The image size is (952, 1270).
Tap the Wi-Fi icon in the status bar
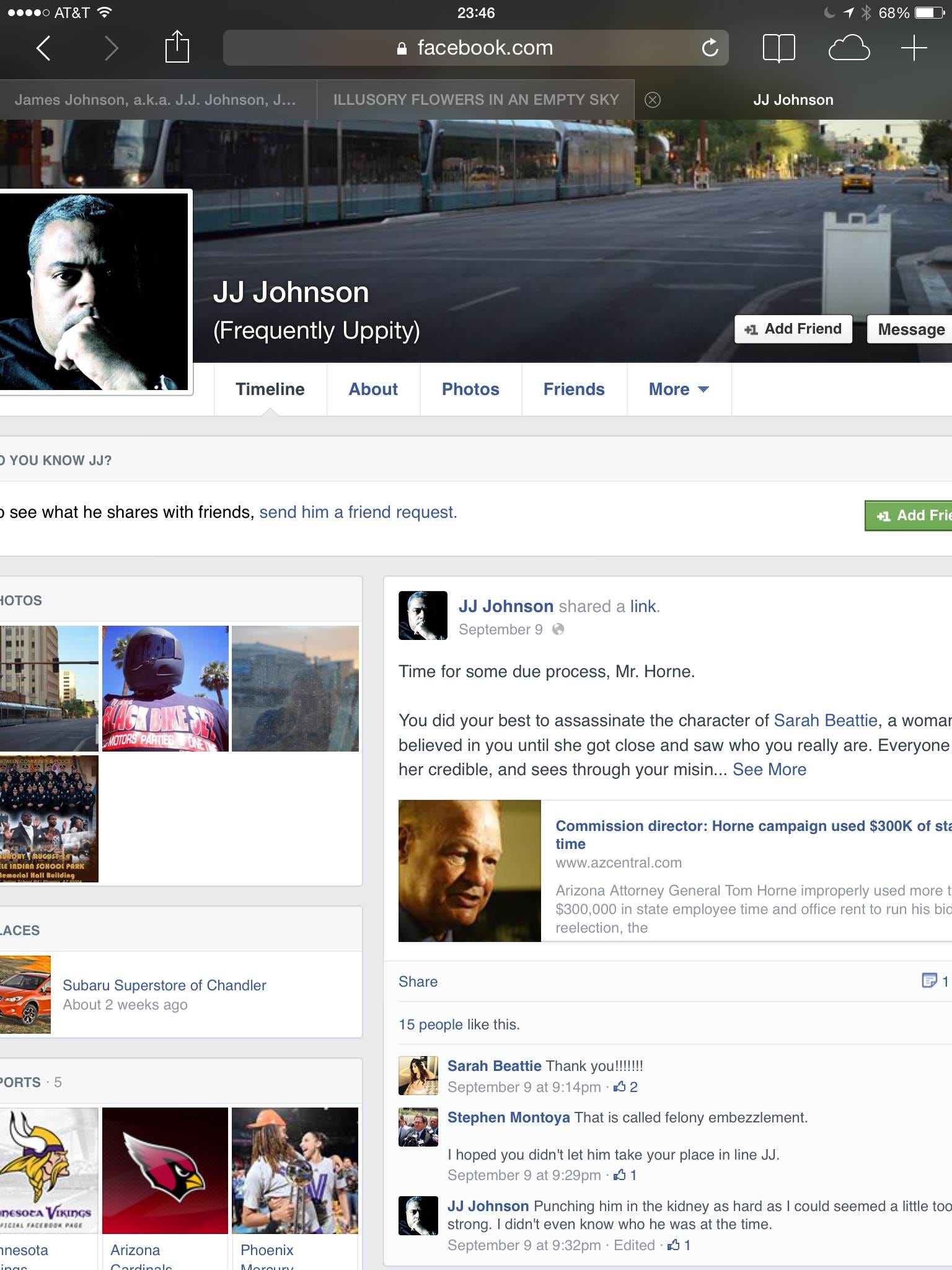tap(105, 12)
